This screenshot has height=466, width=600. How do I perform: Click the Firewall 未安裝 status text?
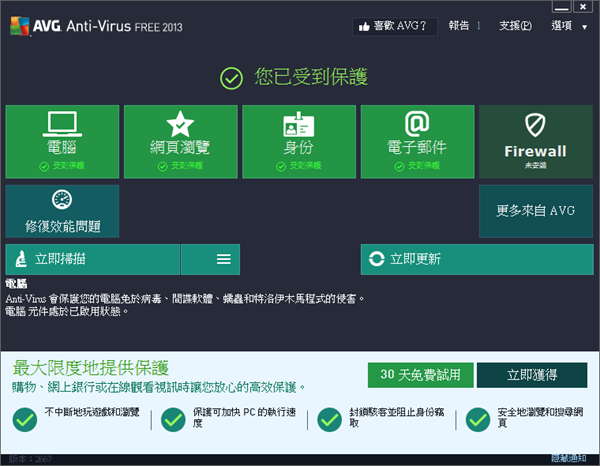[x=535, y=165]
